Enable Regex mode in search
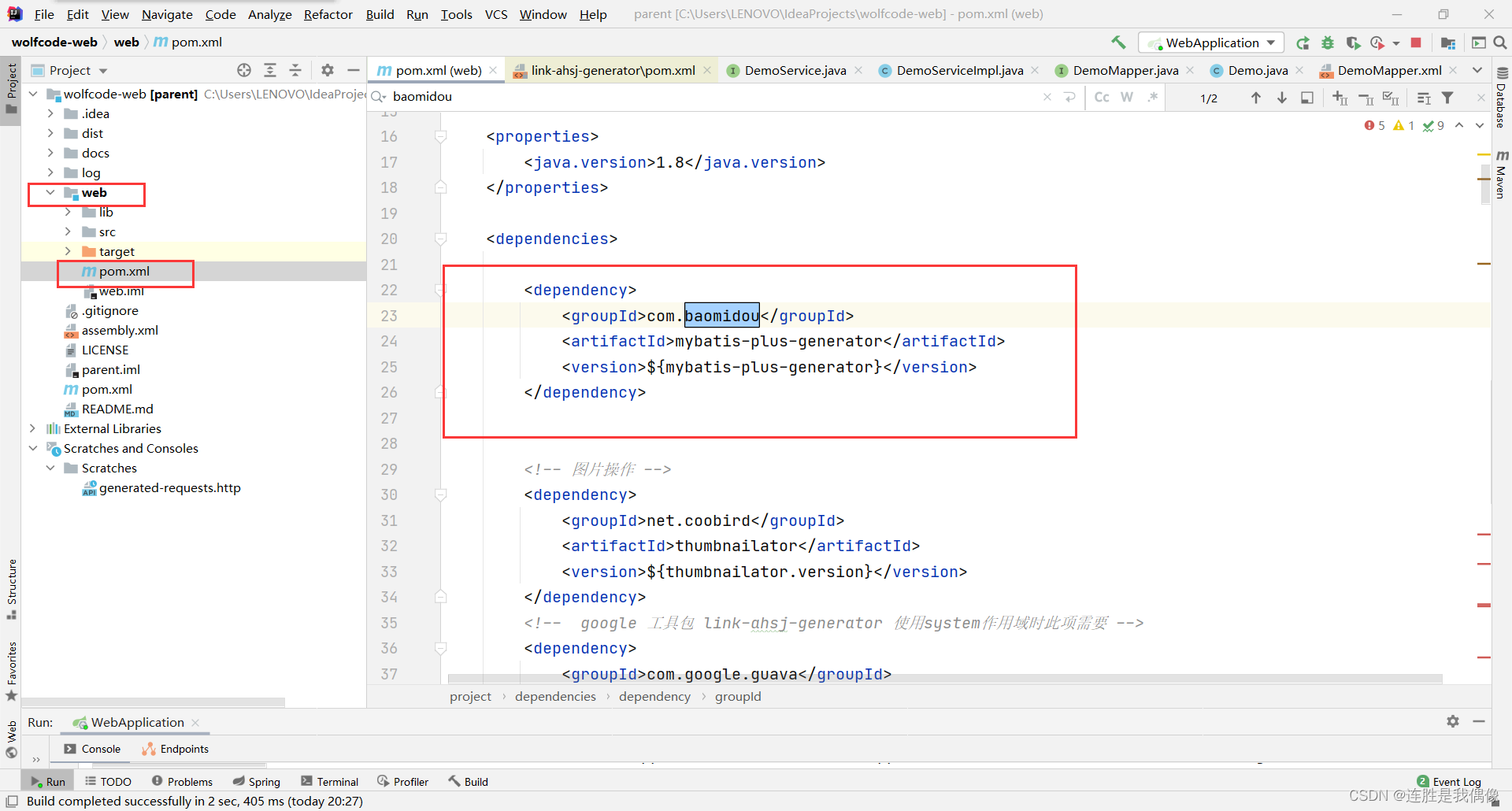Viewport: 1512px width, 811px height. [1152, 97]
